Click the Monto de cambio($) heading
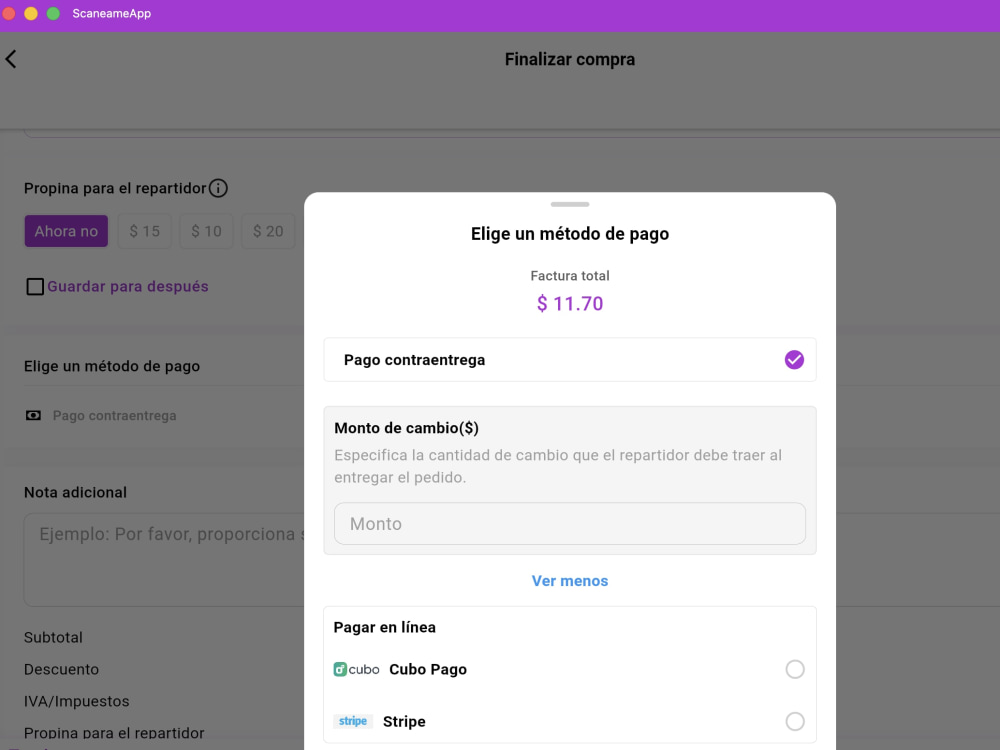 (406, 428)
